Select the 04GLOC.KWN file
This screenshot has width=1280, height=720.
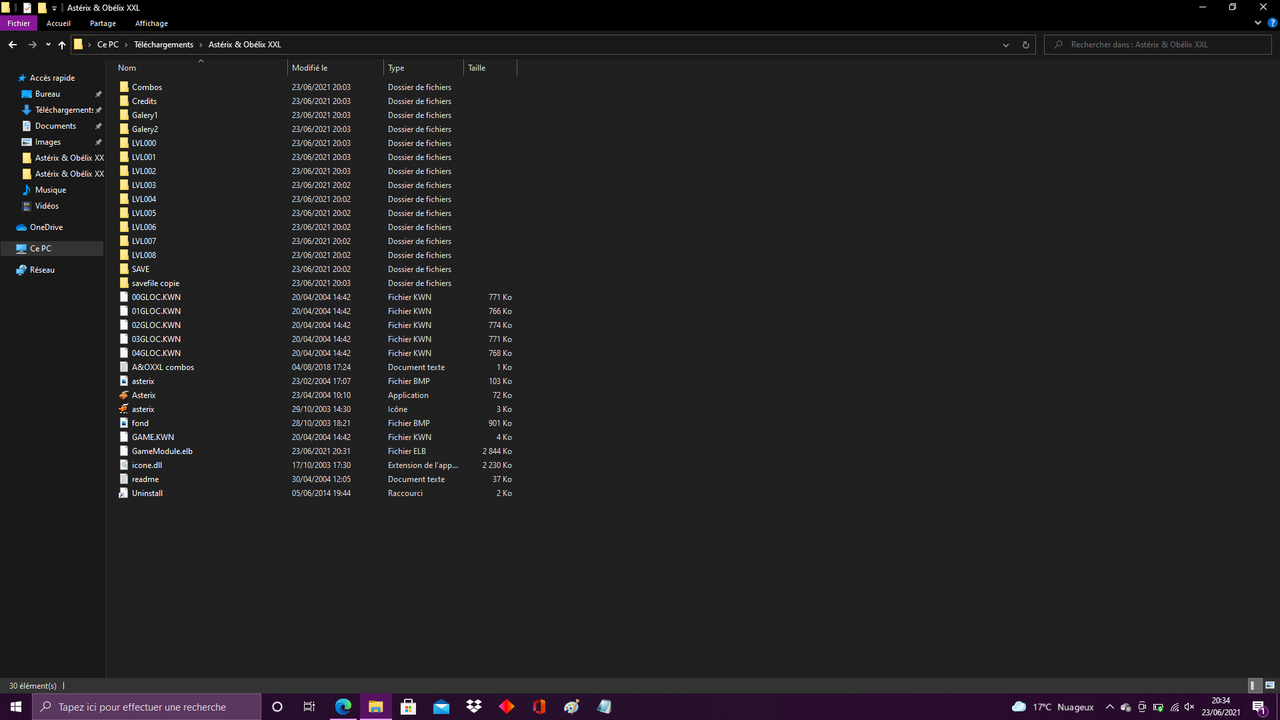click(x=156, y=353)
